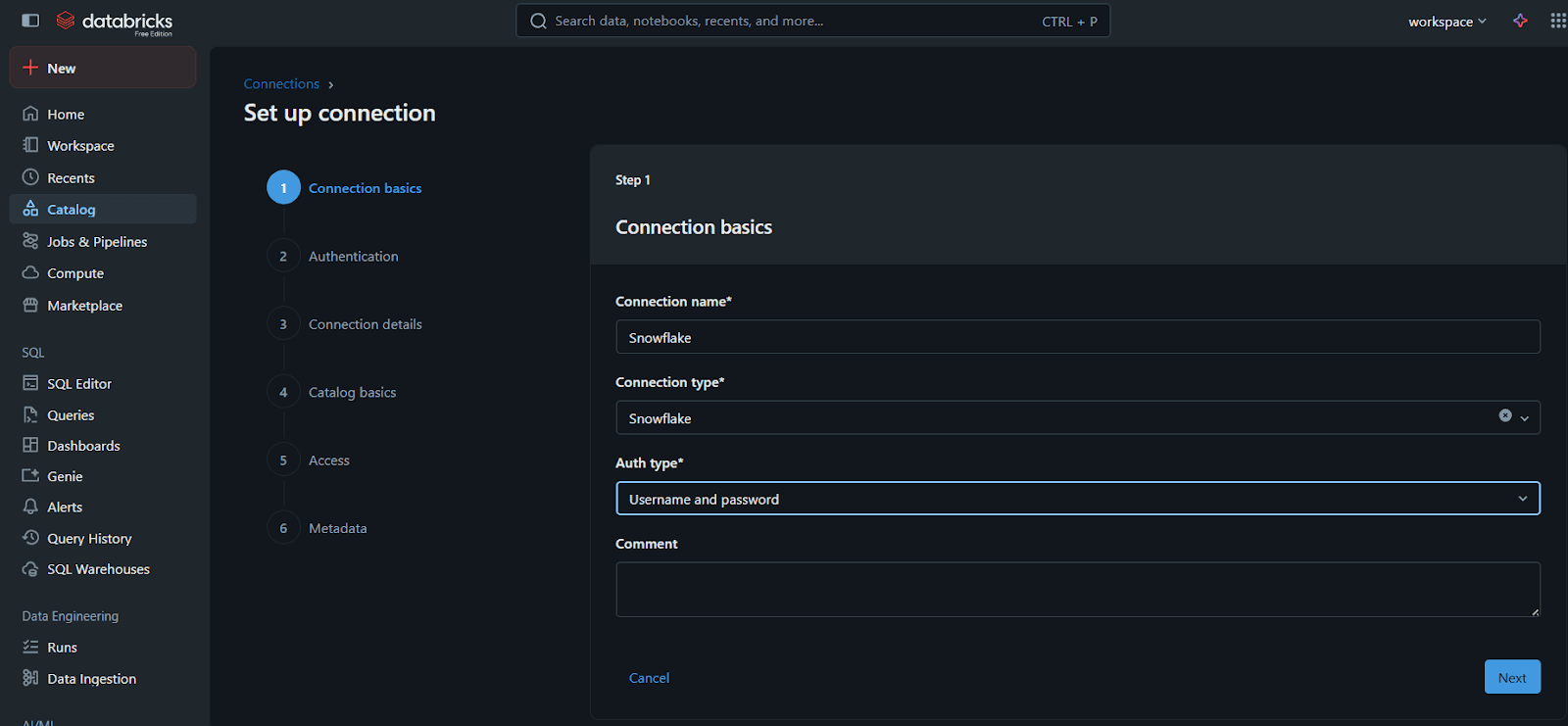
Task: Click the New button label
Action: pyautogui.click(x=62, y=69)
